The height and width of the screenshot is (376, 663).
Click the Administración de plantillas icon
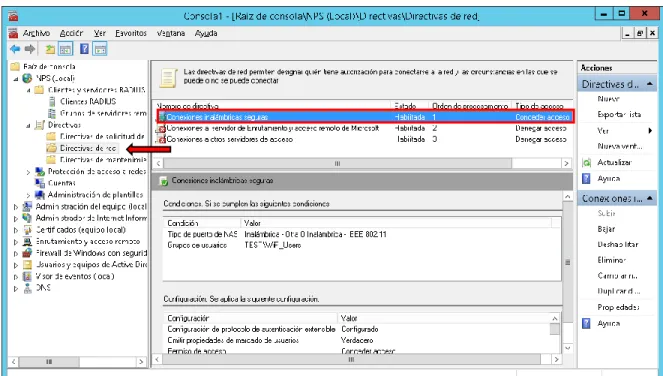pos(40,195)
